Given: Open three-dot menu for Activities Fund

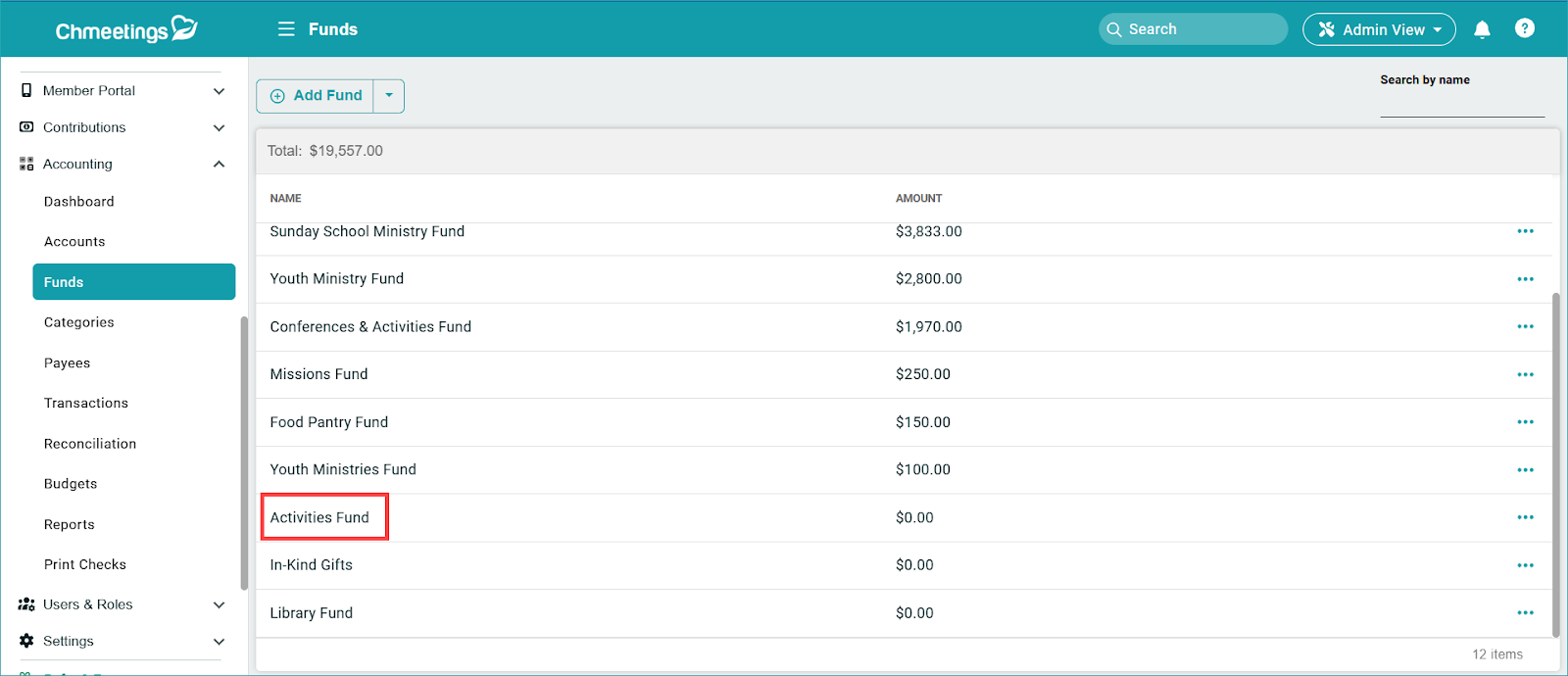Looking at the screenshot, I should [1525, 517].
